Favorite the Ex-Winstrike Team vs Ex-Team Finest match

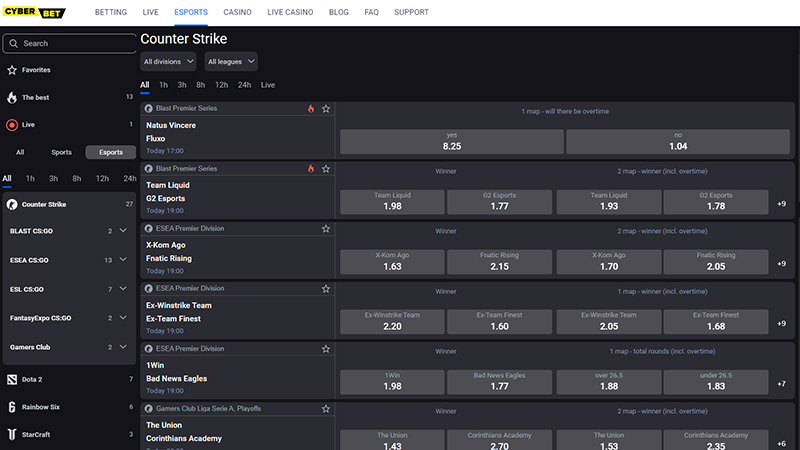[x=326, y=289]
